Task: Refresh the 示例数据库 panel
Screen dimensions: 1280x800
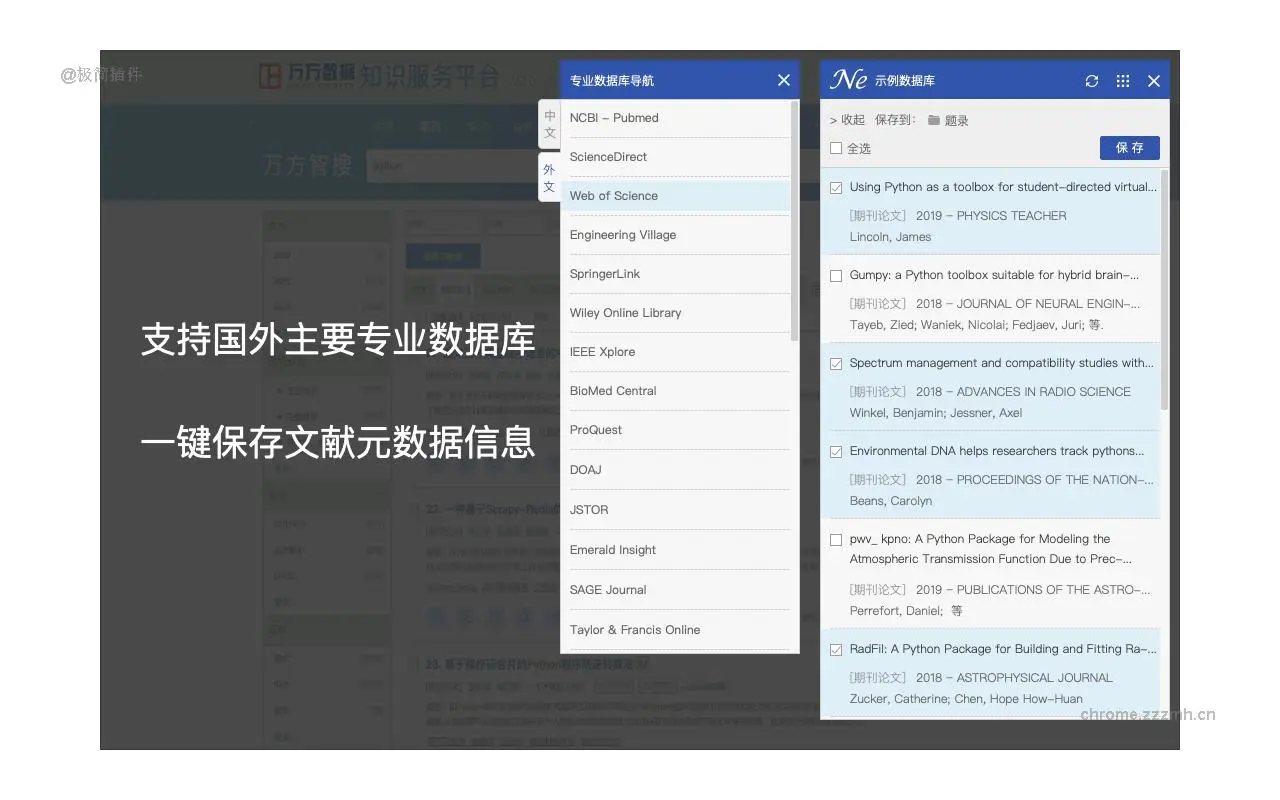Action: (x=1091, y=80)
